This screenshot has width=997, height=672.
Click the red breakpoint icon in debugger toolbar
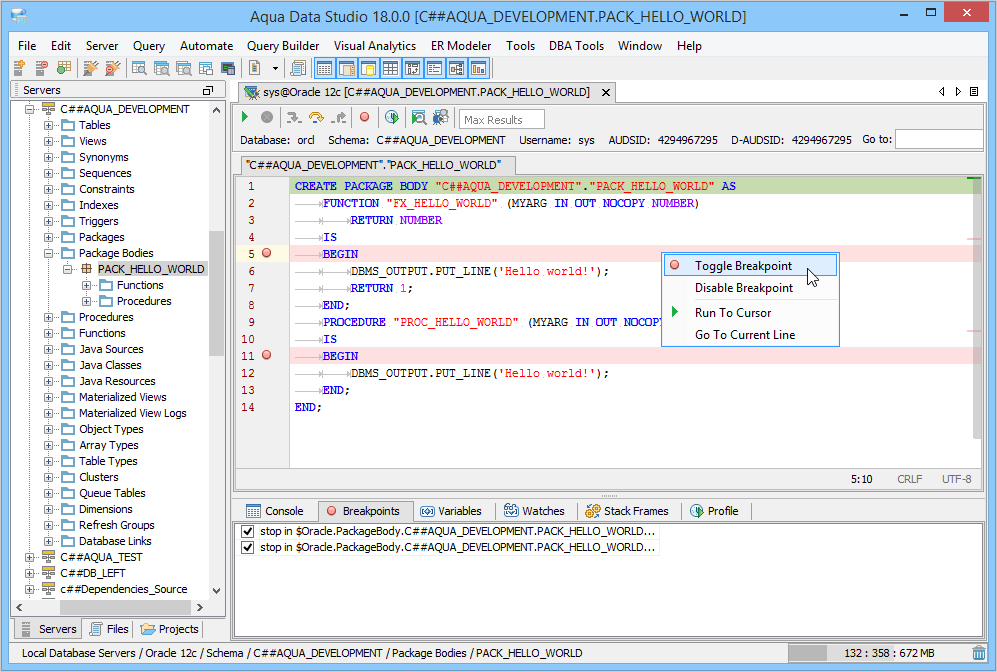click(365, 118)
